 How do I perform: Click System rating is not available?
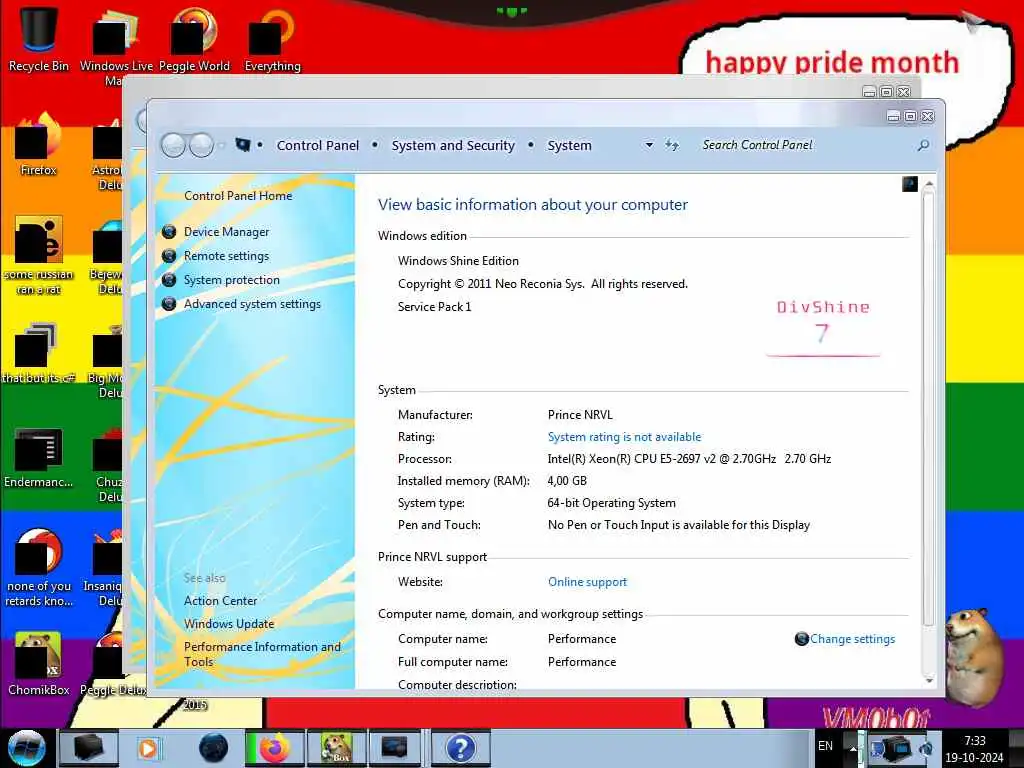coord(624,437)
